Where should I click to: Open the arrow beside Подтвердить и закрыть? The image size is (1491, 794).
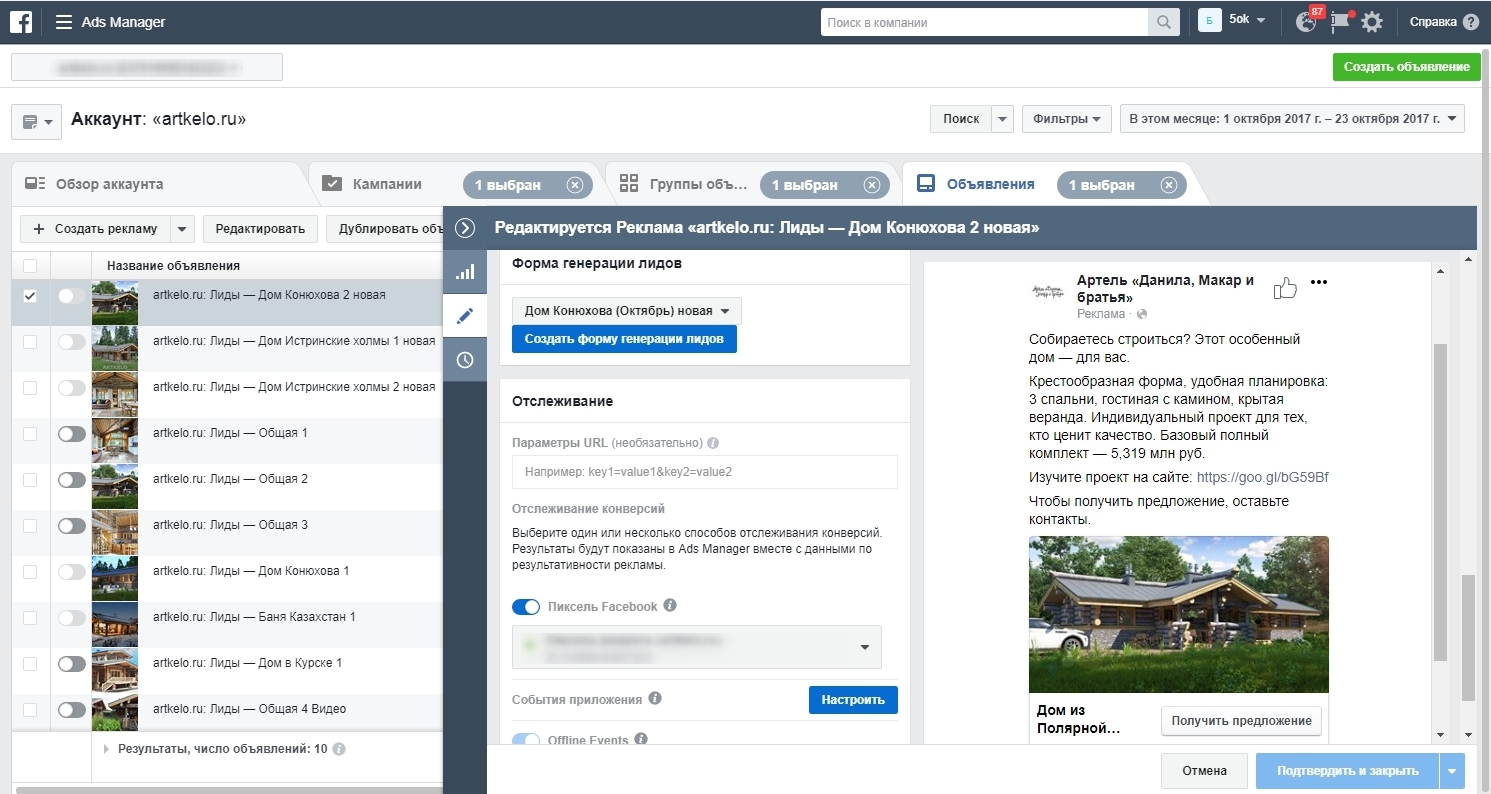1452,771
